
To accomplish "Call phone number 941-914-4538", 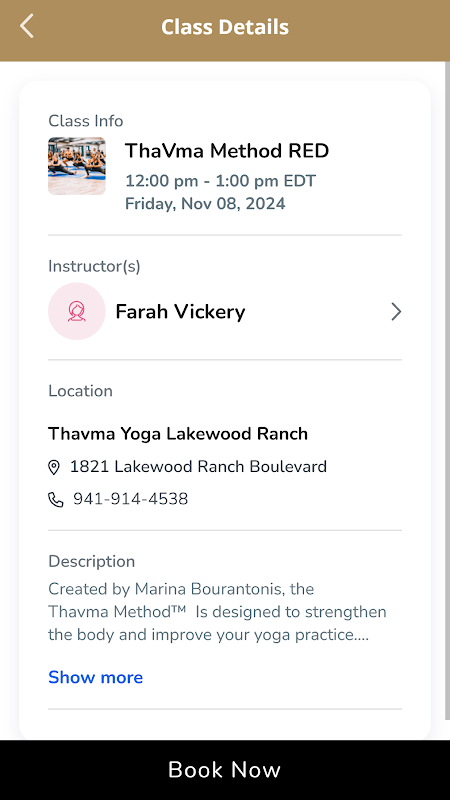I will coord(131,499).
